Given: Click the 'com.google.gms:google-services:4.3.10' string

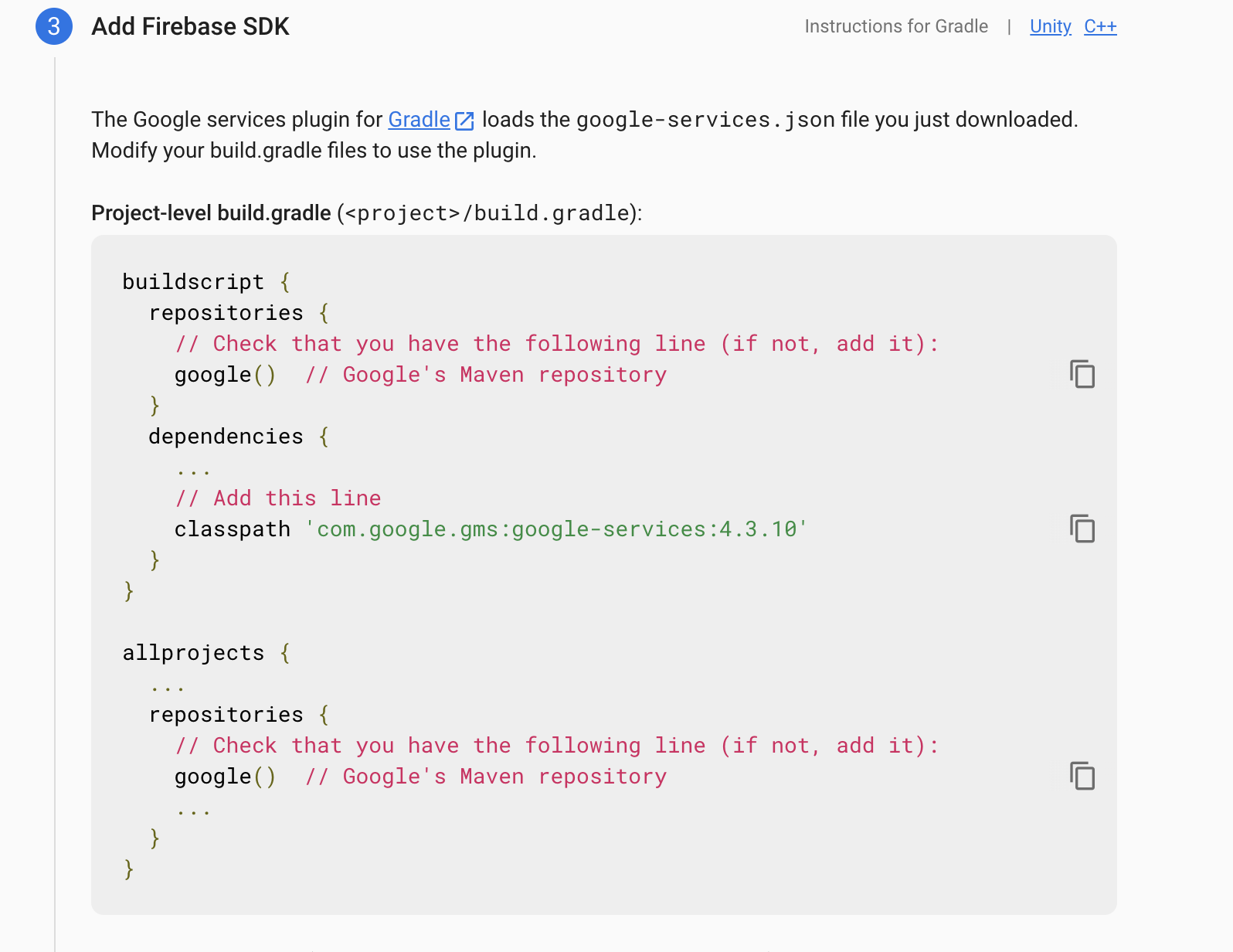Looking at the screenshot, I should coord(556,529).
